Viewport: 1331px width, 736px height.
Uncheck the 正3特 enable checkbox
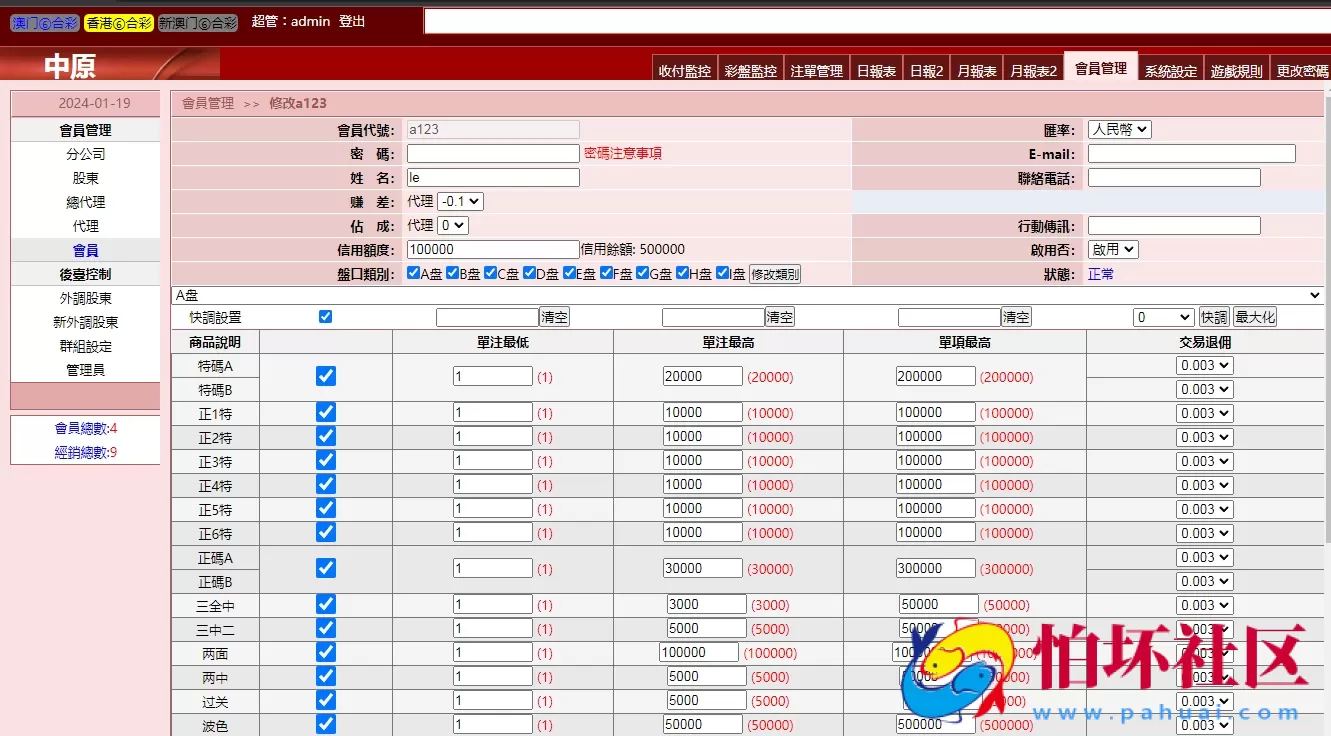pyautogui.click(x=325, y=460)
